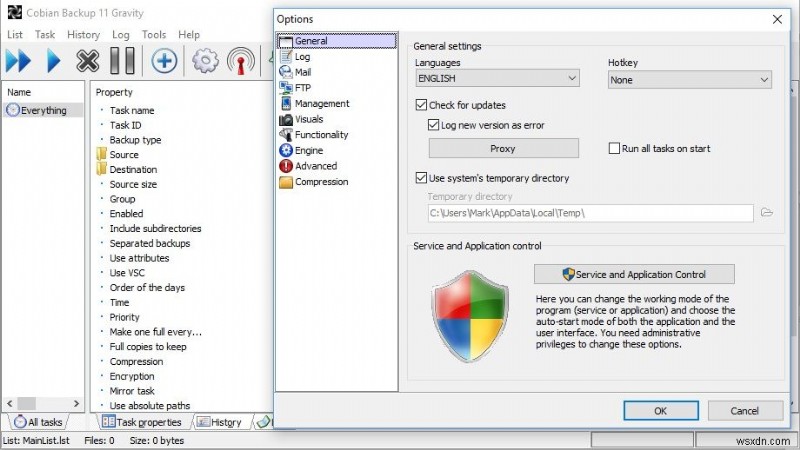This screenshot has height=450, width=800.
Task: Switch to Task properties tab
Action: [x=142, y=422]
